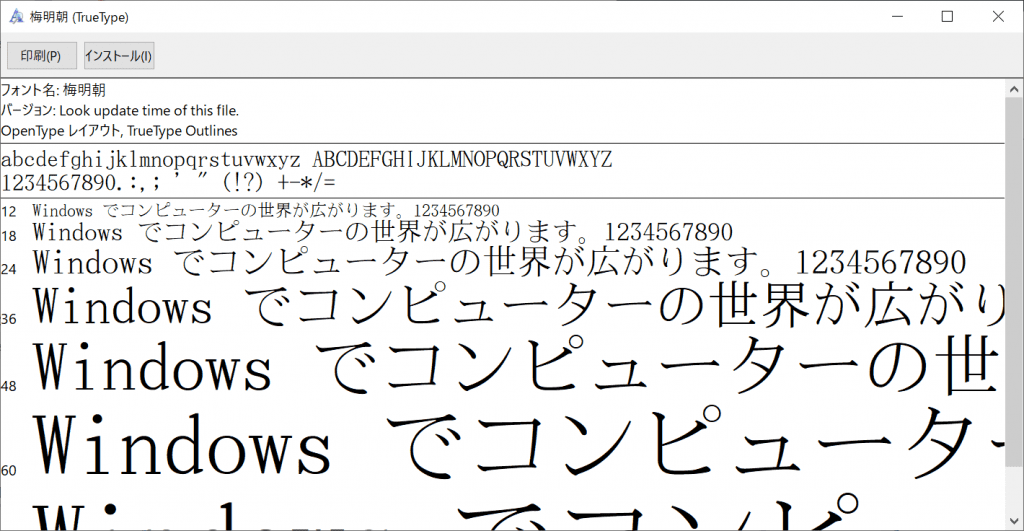Click the インストール(I) install button
The height and width of the screenshot is (531, 1024).
pos(119,56)
